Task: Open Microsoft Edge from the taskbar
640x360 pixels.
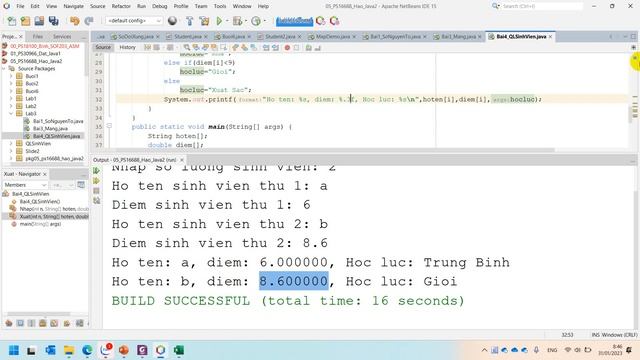Action: 87,350
